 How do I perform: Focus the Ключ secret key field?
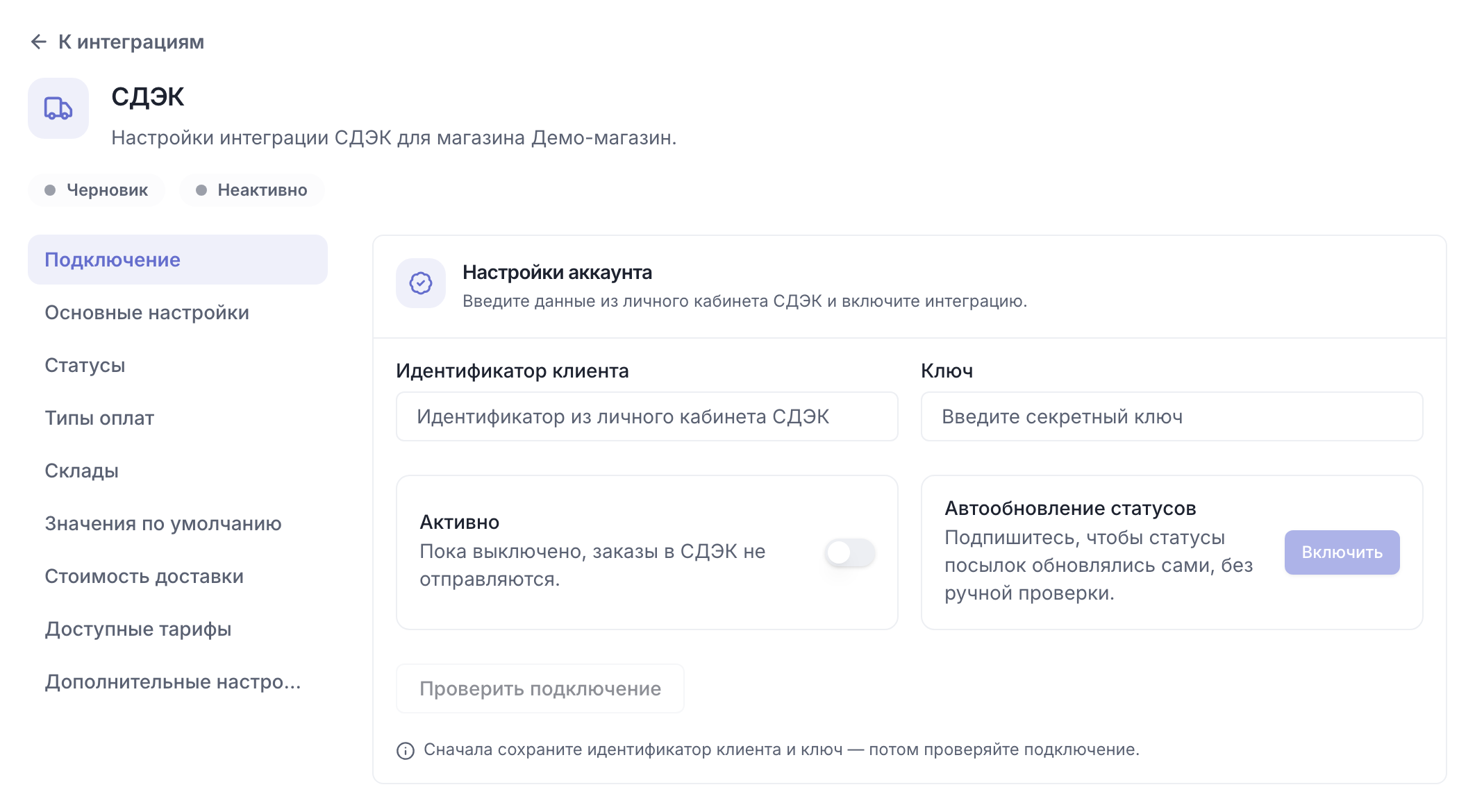(x=1172, y=416)
